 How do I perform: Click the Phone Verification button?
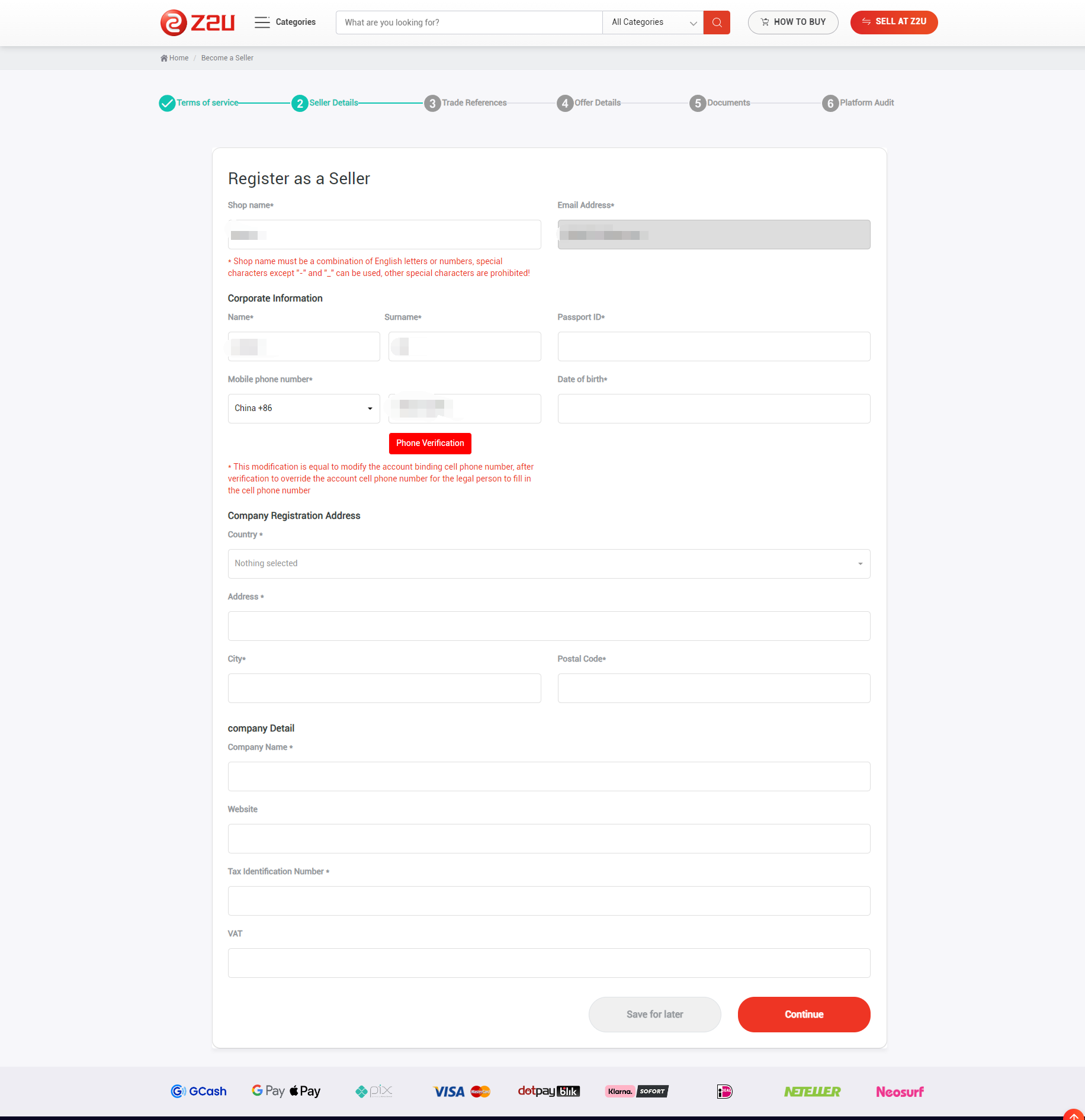430,443
